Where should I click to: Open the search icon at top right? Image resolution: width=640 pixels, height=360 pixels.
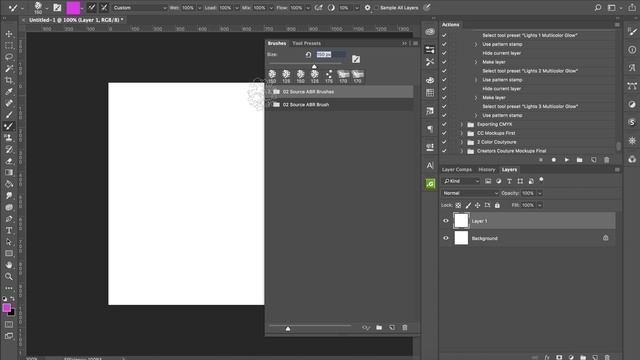tap(598, 7)
